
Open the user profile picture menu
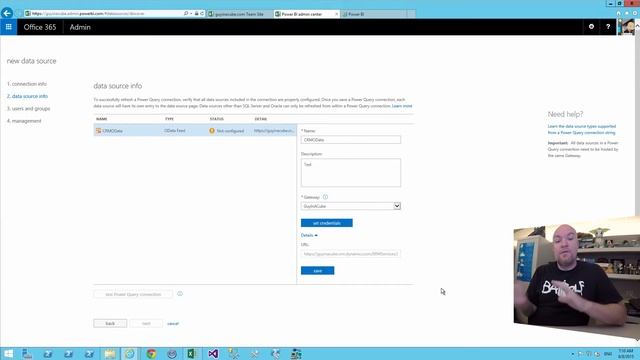[x=626, y=27]
